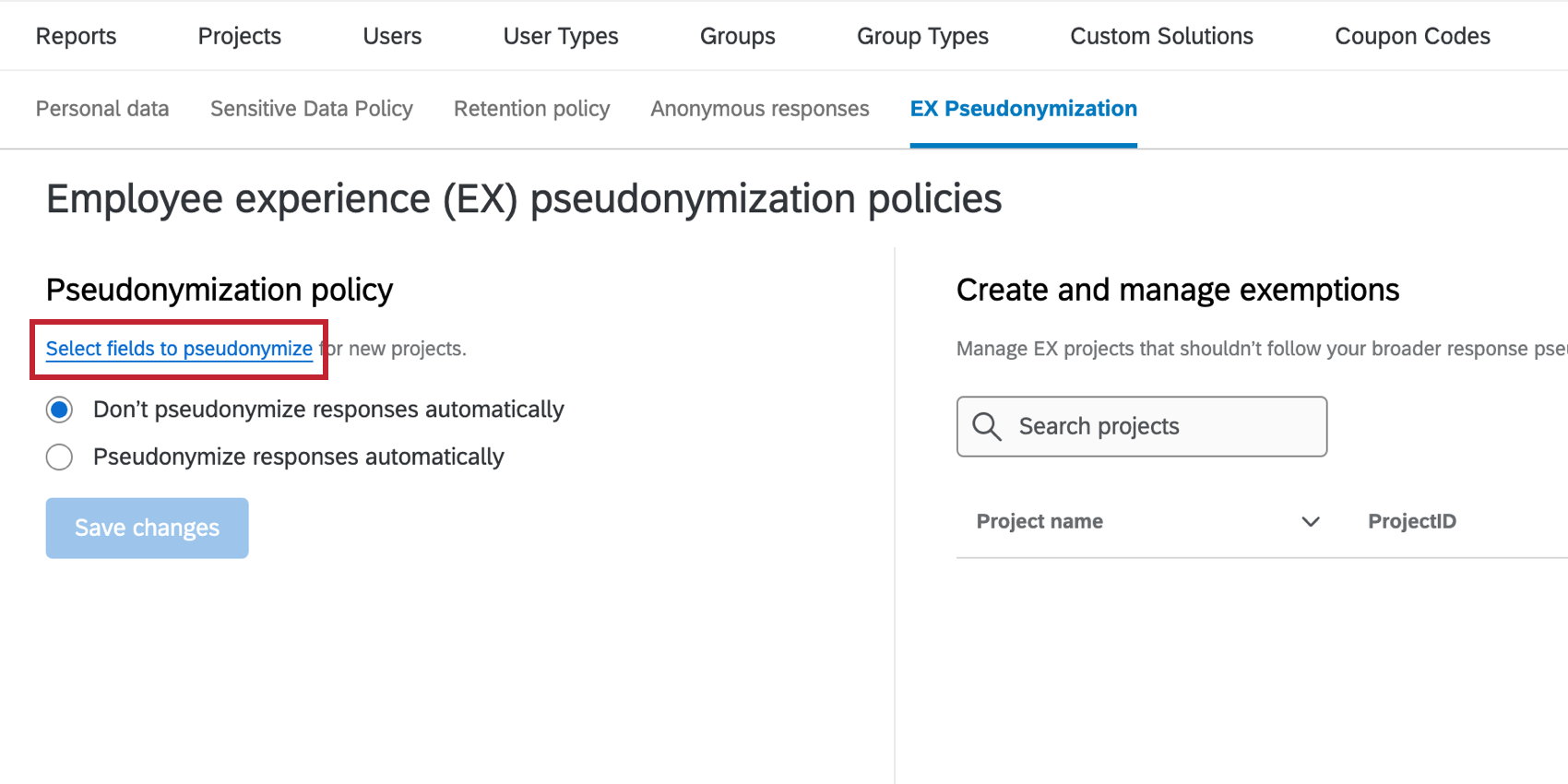This screenshot has height=784, width=1568.
Task: Open the Users admin page
Action: (x=392, y=36)
